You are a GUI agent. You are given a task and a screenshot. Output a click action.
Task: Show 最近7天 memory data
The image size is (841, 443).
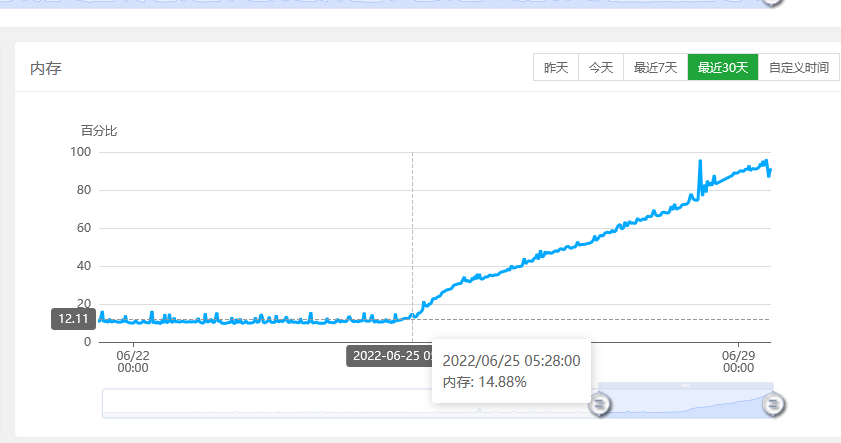[655, 68]
